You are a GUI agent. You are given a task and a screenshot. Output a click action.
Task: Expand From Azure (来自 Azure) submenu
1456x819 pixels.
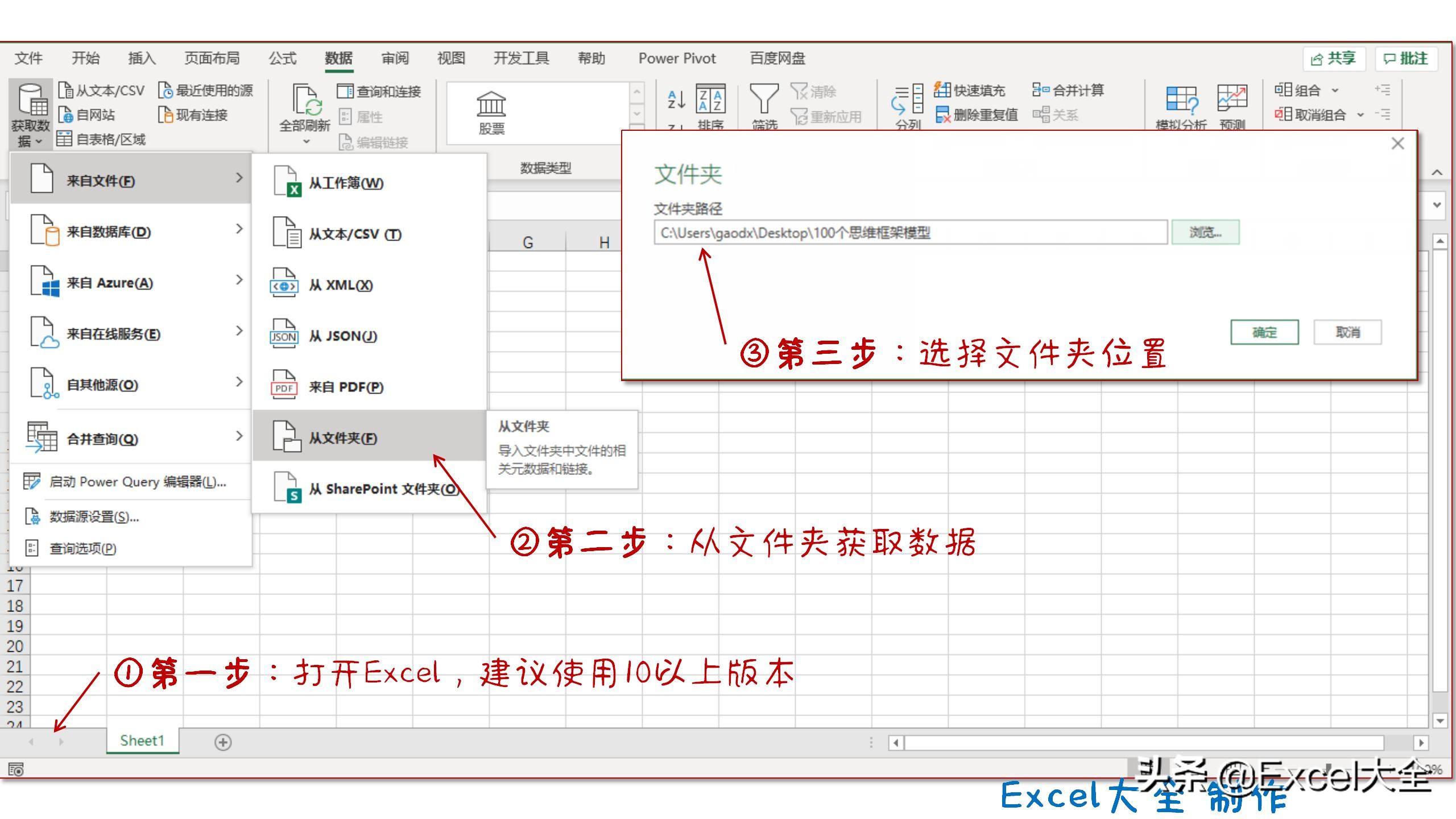point(131,282)
